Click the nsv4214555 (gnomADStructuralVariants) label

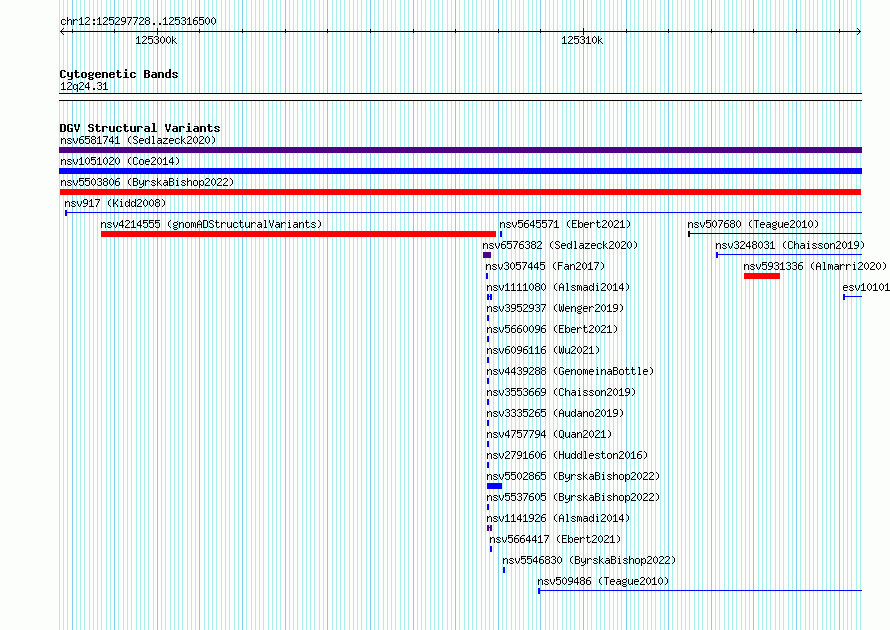click(211, 224)
